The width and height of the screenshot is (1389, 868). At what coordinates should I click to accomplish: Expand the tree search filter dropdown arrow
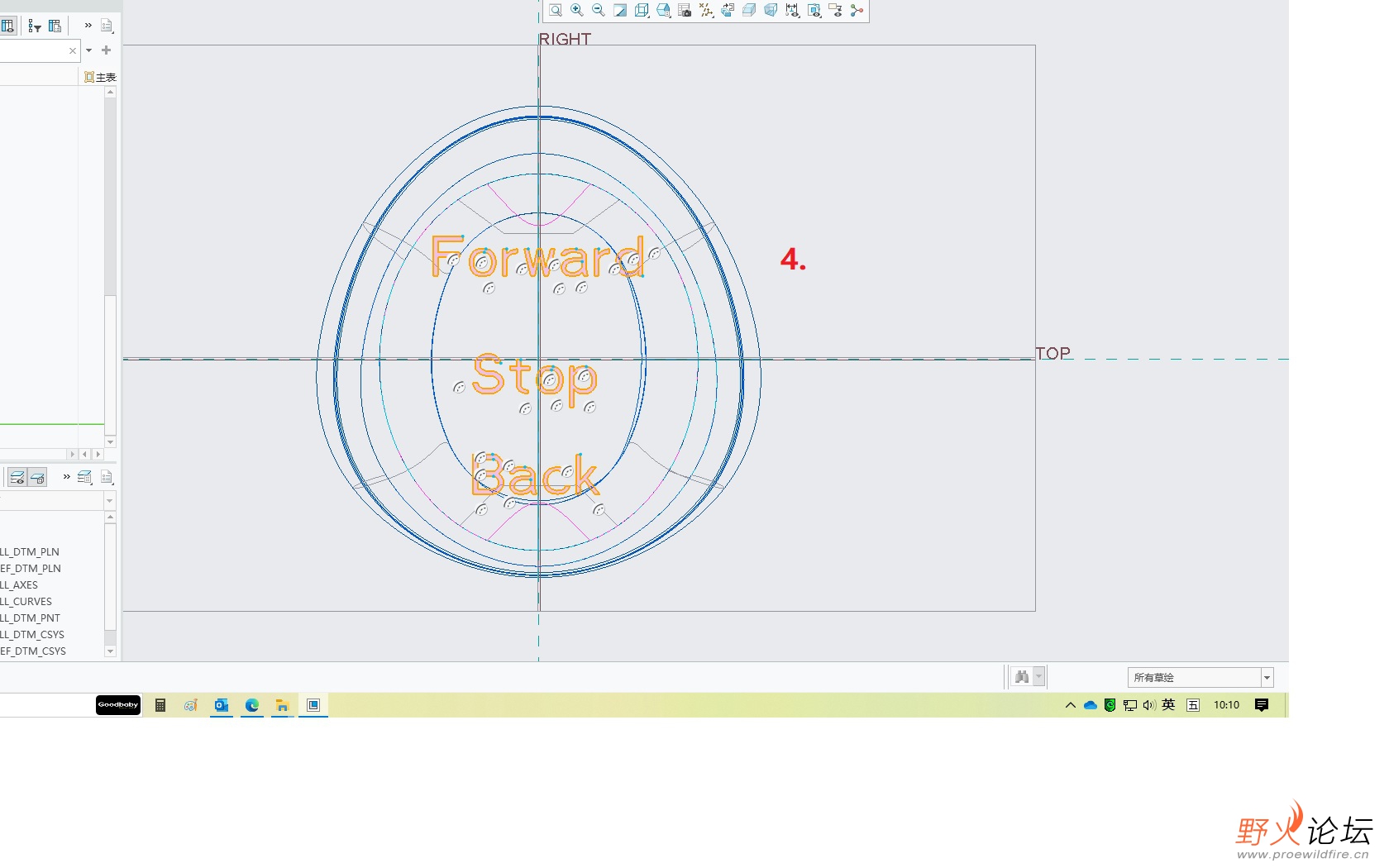coord(89,50)
